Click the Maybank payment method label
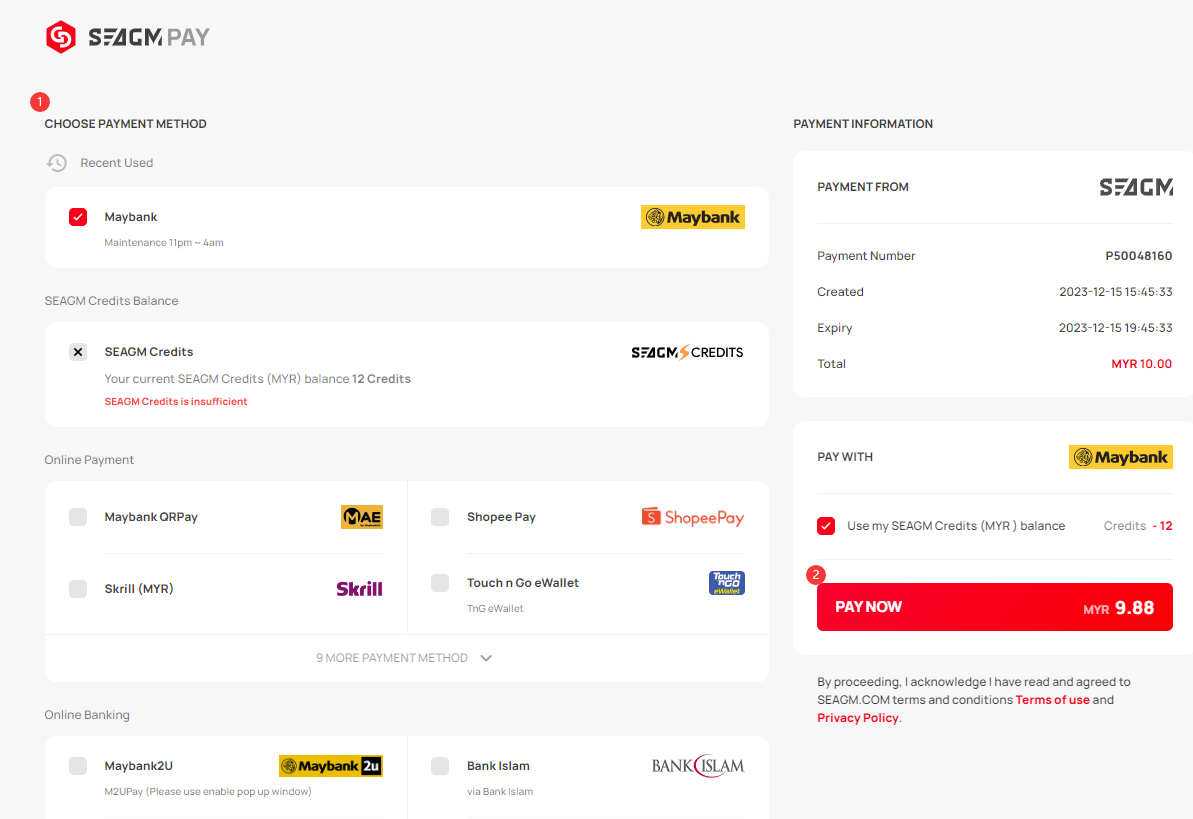Image resolution: width=1193 pixels, height=819 pixels. click(x=131, y=217)
